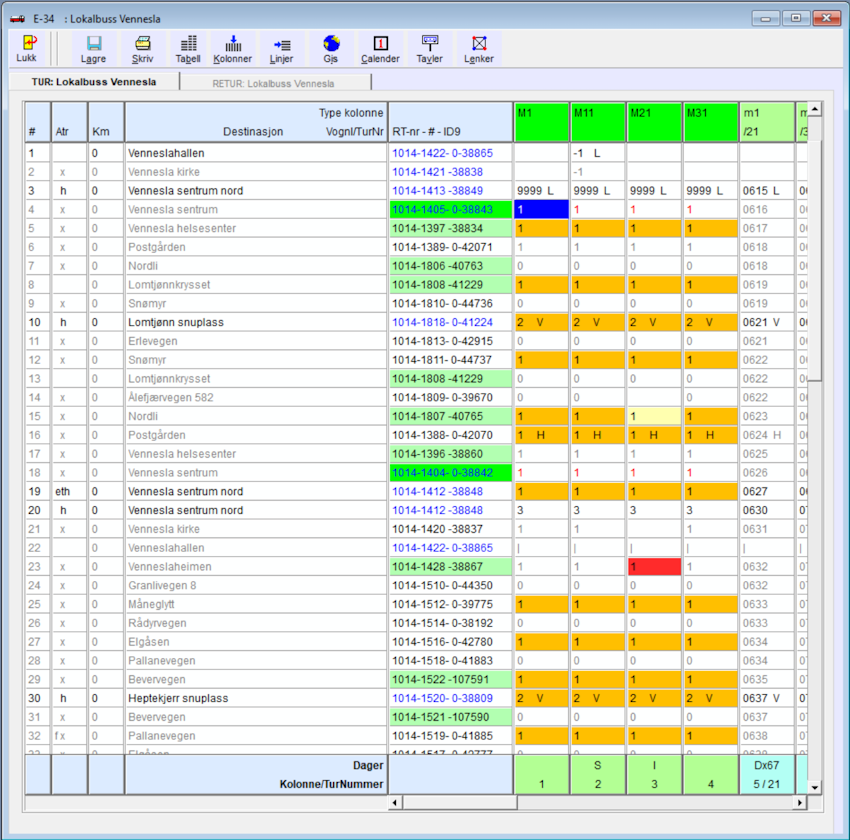Click the Lomtjønn snuplass destination cell

[255, 322]
